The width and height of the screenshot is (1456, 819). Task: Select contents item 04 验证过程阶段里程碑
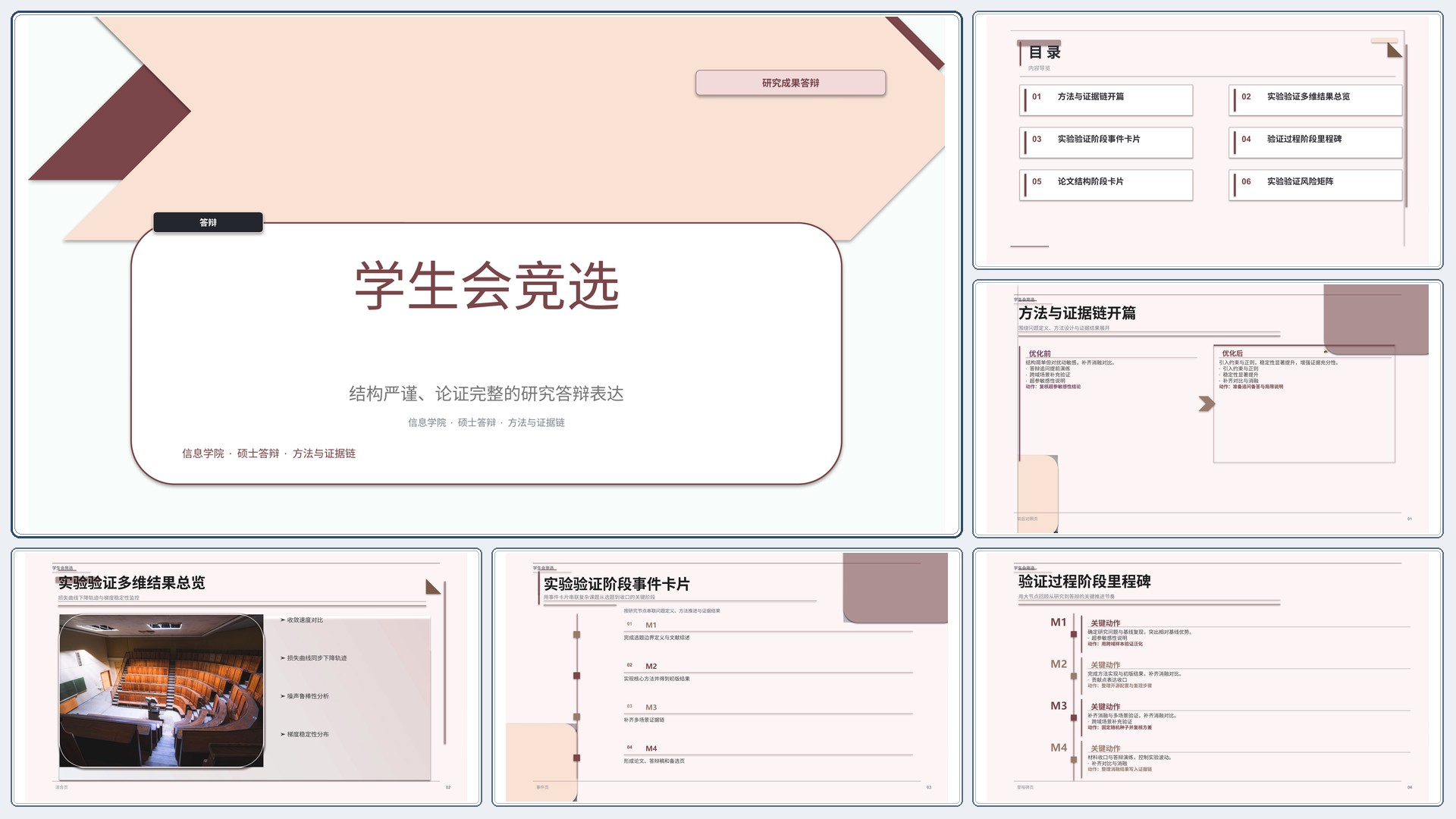click(x=1315, y=143)
